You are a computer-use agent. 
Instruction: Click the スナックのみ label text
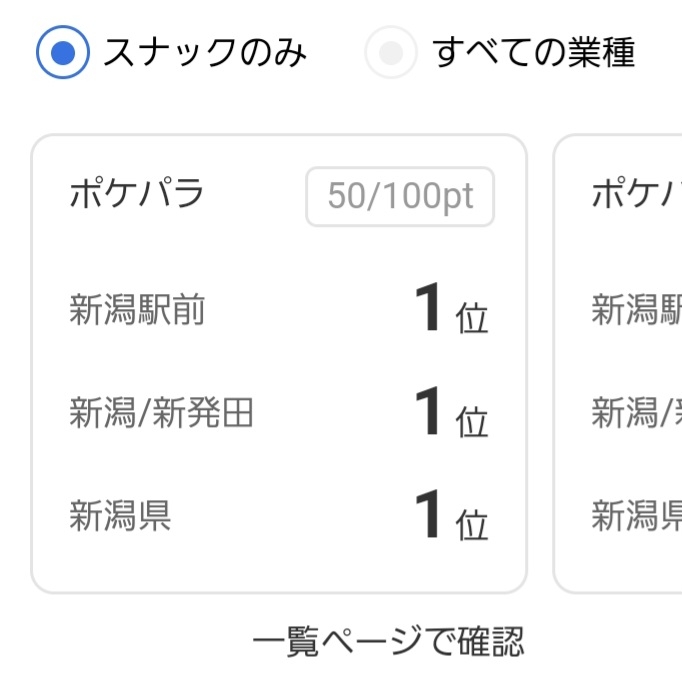point(204,52)
